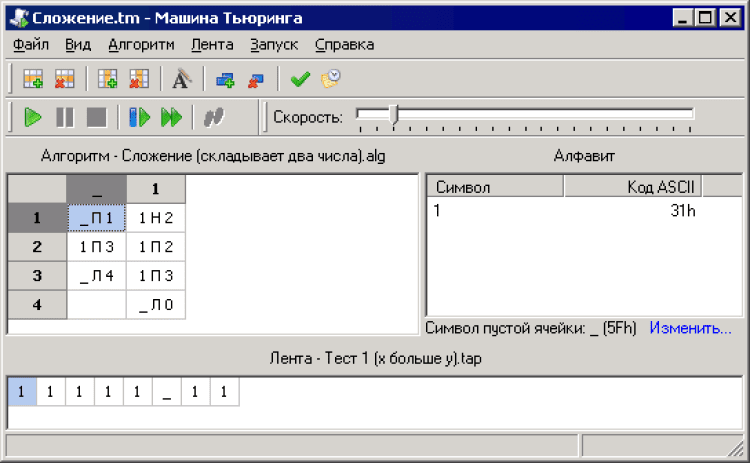The height and width of the screenshot is (463, 750).
Task: Click the delete row toolbar icon
Action: pos(65,79)
